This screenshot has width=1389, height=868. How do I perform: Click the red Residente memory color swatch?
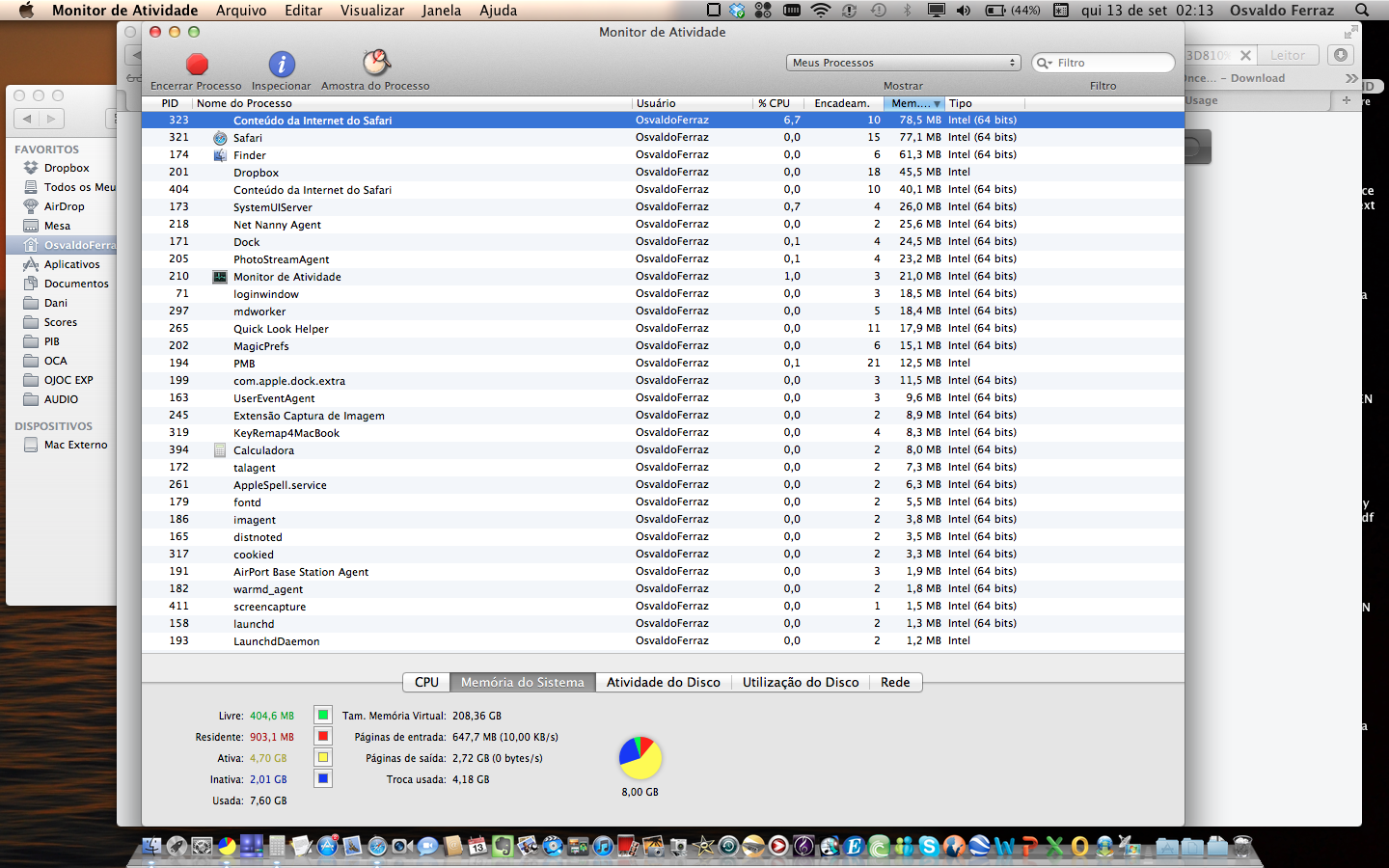coord(323,737)
